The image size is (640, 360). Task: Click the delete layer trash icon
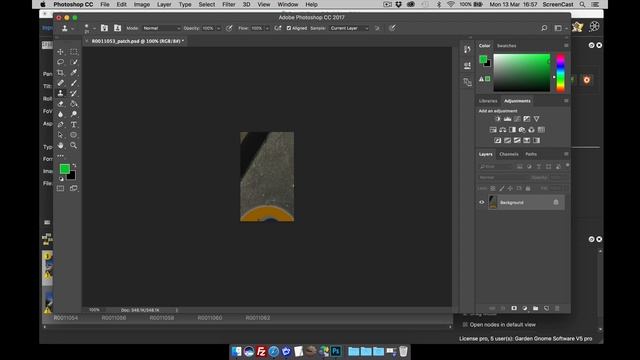coord(557,308)
